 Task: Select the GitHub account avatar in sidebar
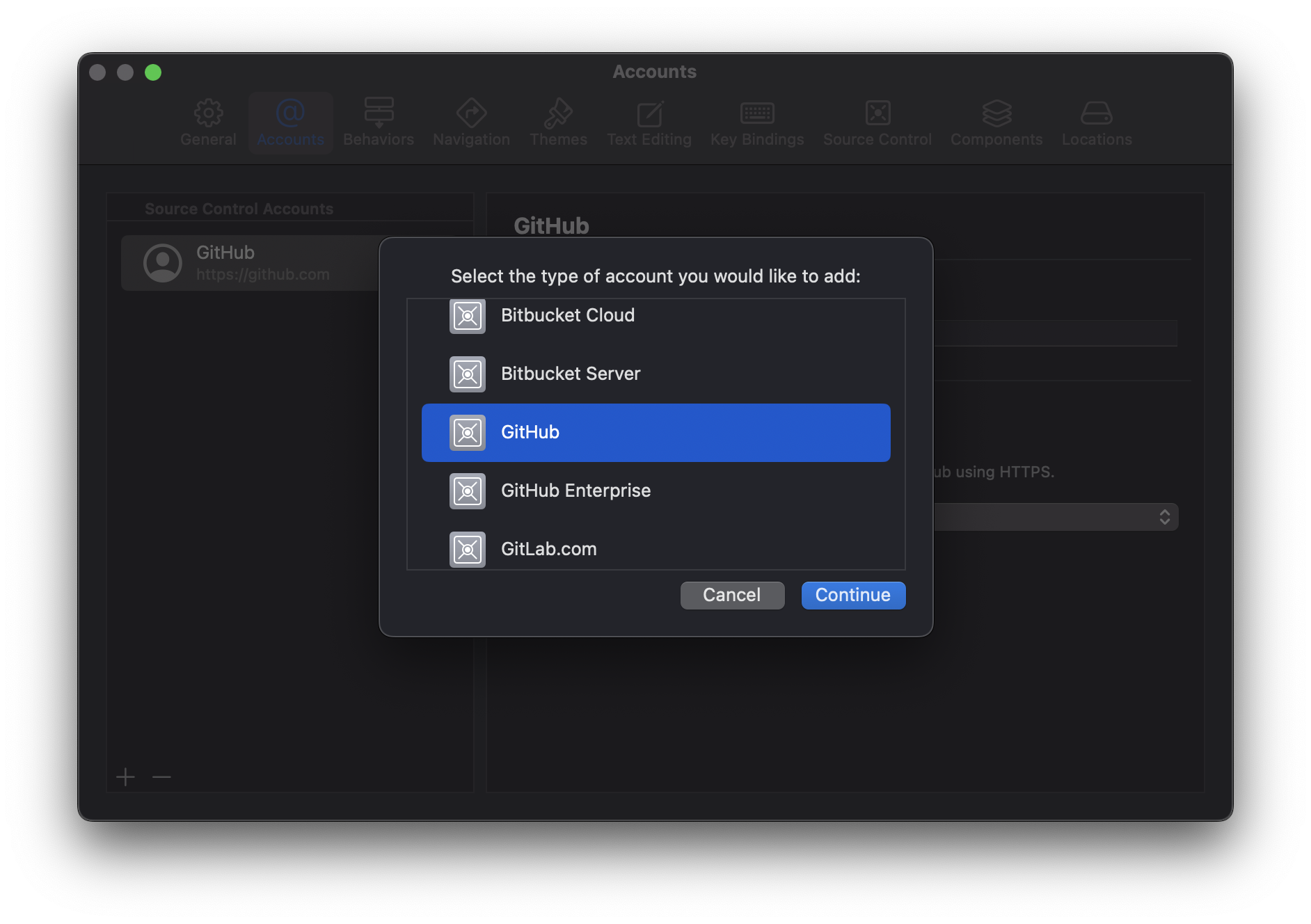pyautogui.click(x=163, y=263)
